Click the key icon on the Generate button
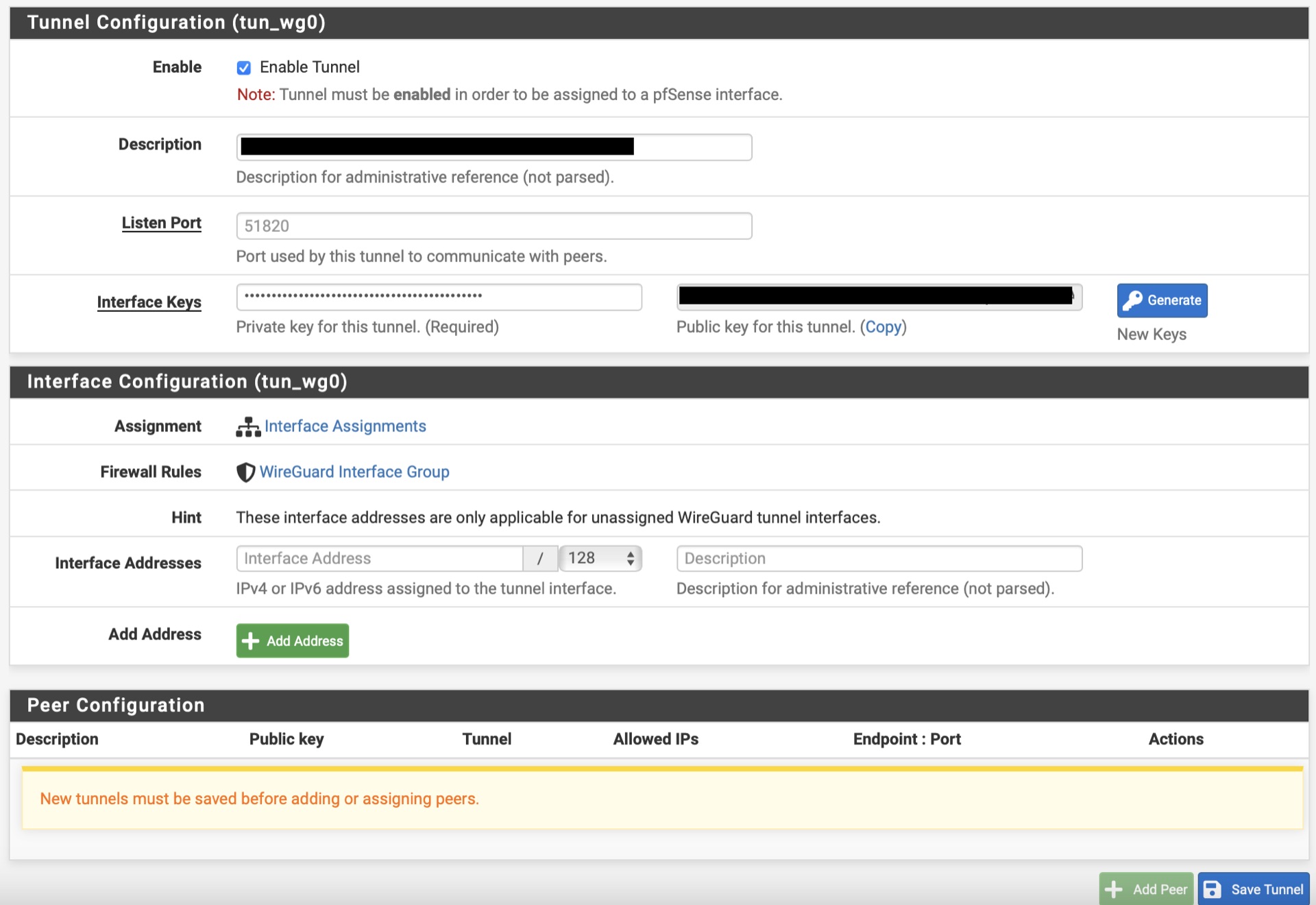The image size is (1316, 905). 1134,300
